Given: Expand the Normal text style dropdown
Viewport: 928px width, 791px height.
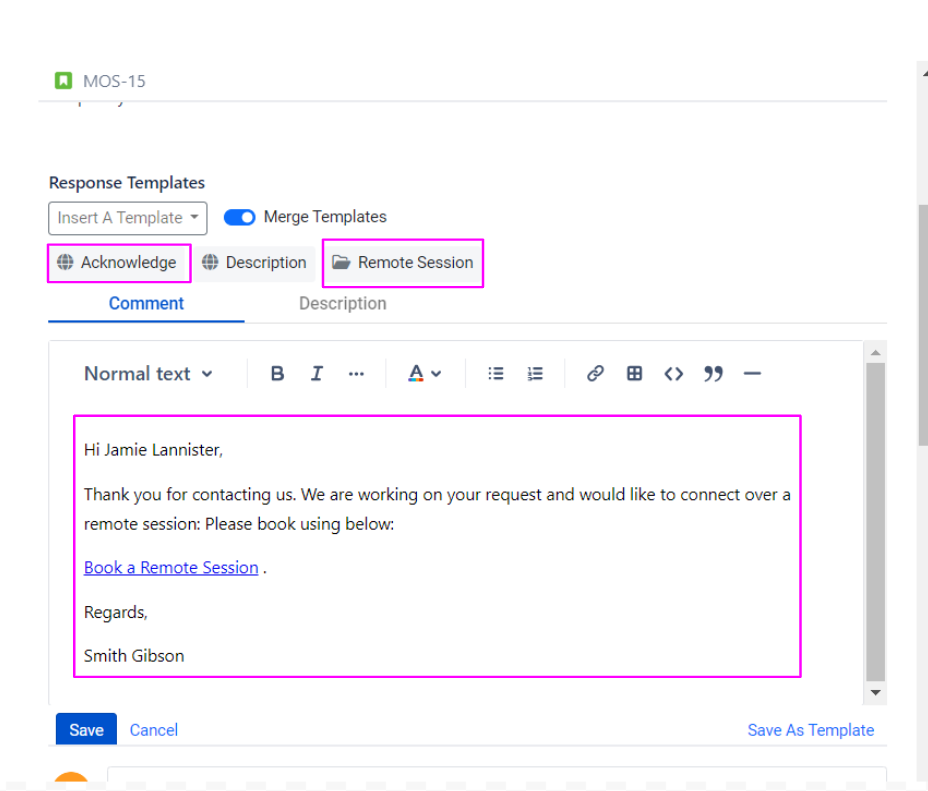Looking at the screenshot, I should [x=148, y=374].
